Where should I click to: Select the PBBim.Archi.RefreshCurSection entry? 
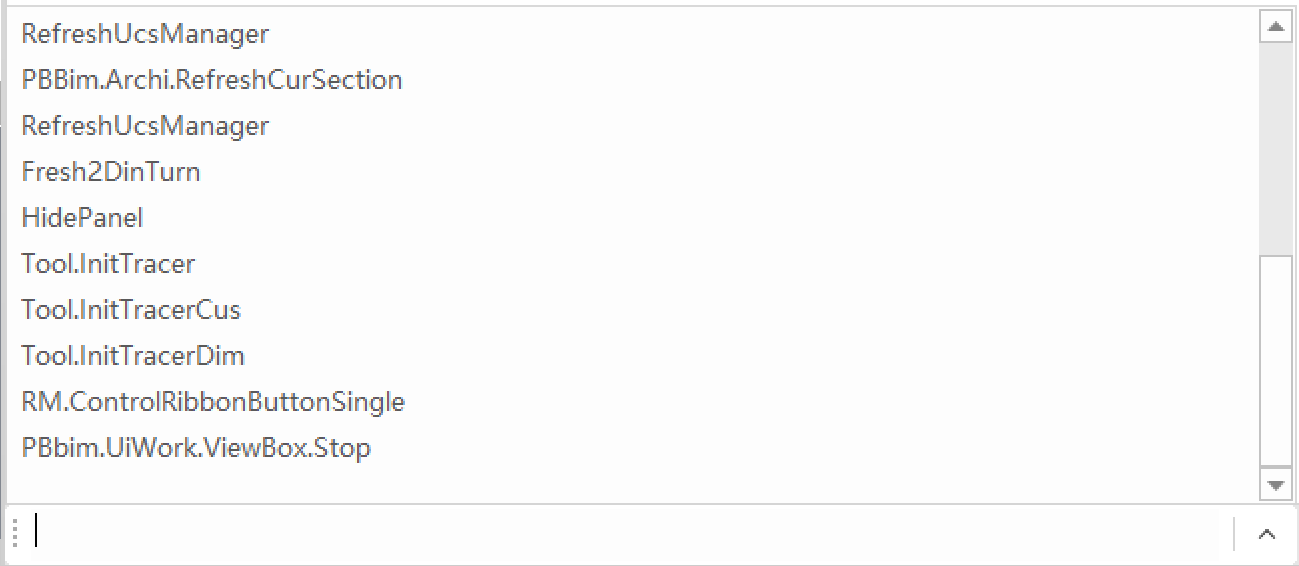pos(212,80)
